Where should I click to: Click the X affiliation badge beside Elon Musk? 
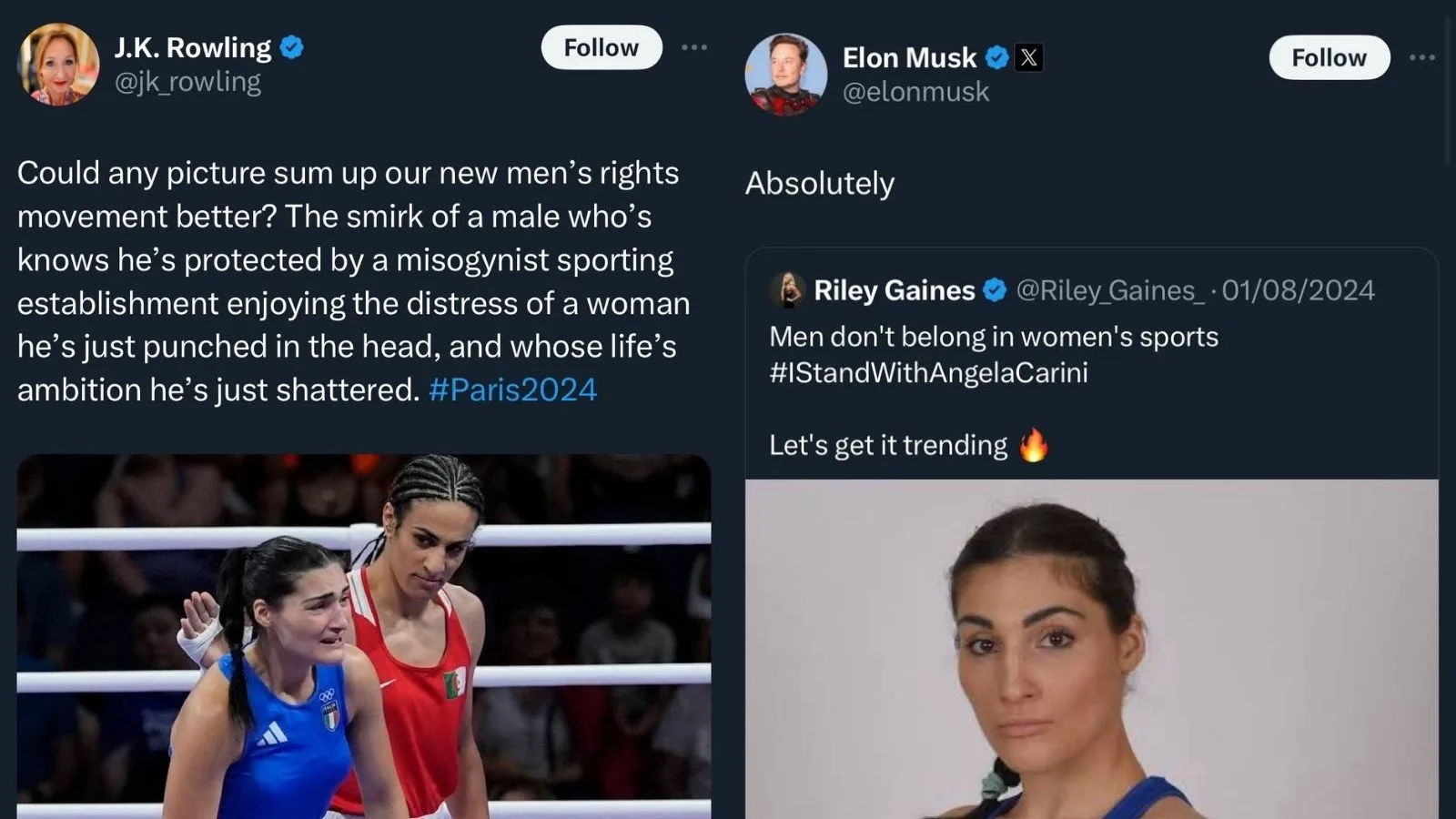pyautogui.click(x=1029, y=58)
